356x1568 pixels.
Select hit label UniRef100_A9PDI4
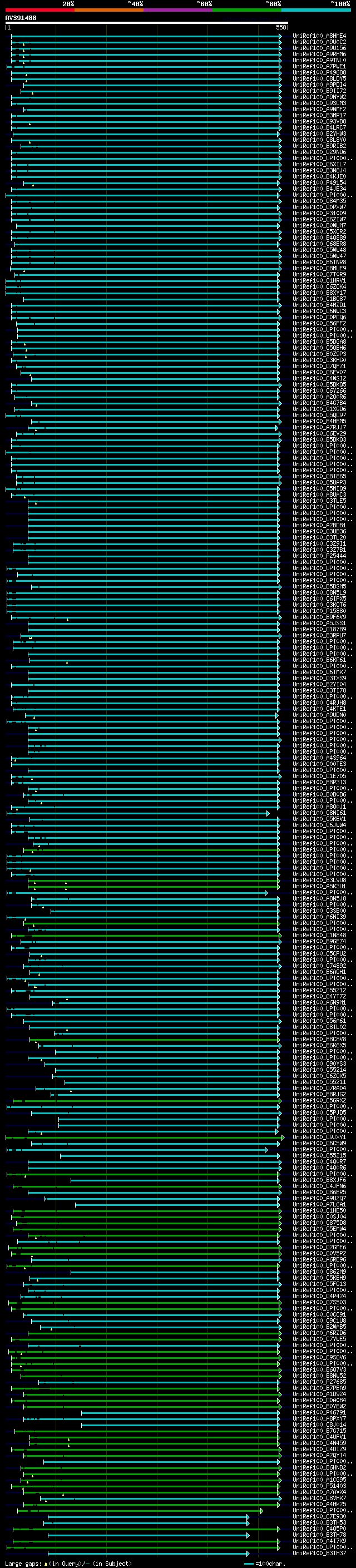(x=319, y=85)
